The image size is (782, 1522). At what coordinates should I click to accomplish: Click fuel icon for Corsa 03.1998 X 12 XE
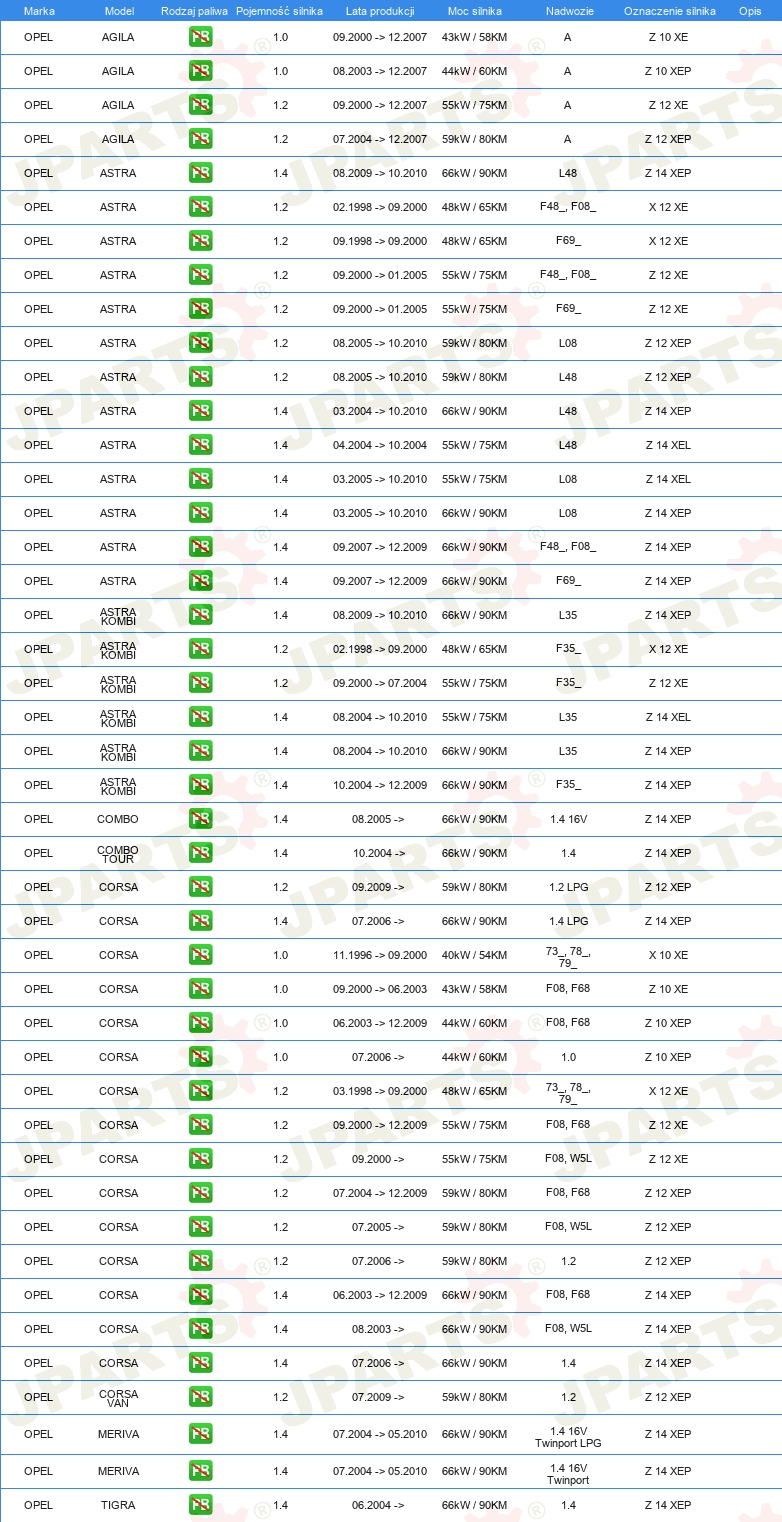point(201,1091)
